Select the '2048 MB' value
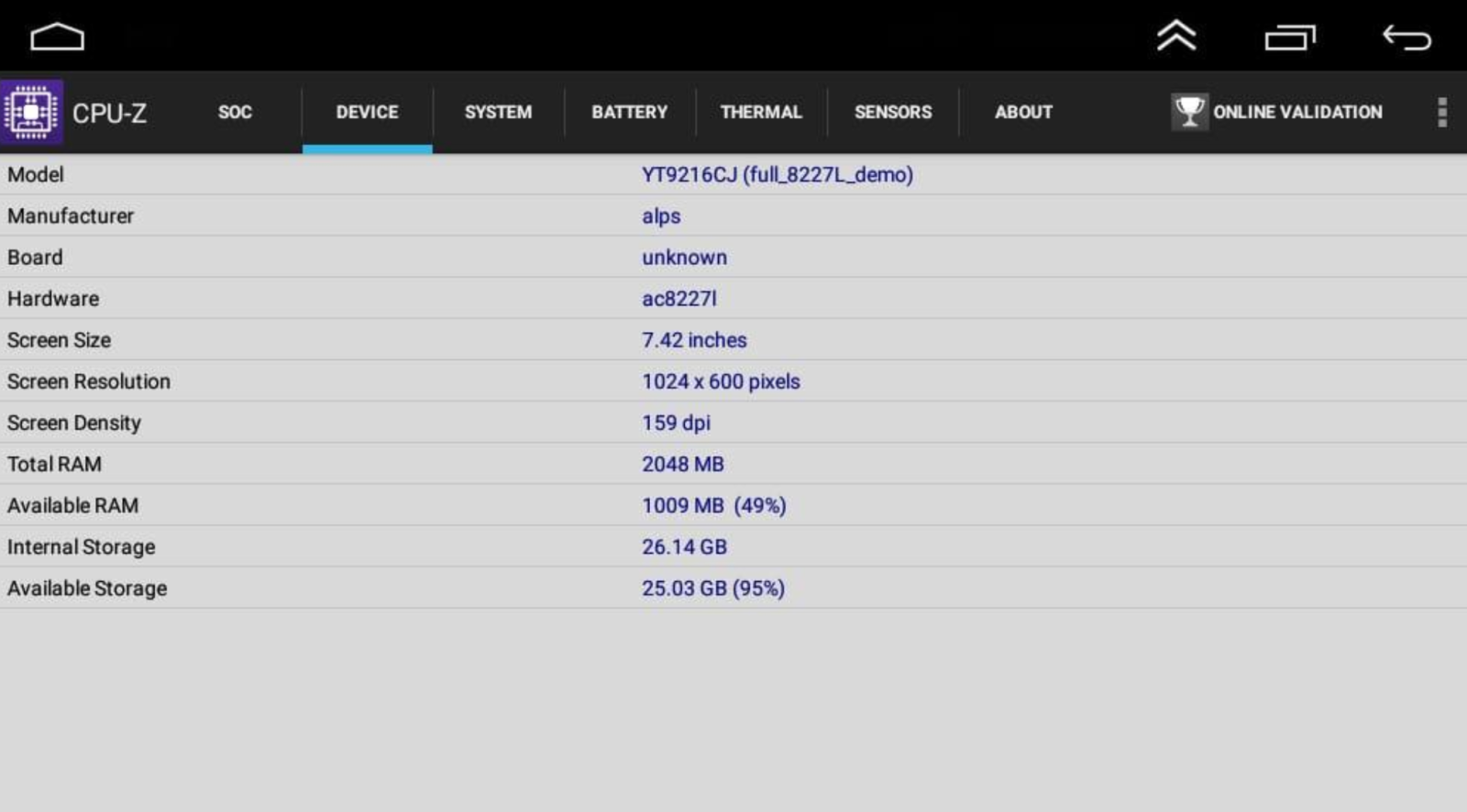This screenshot has height=812, width=1467. click(x=683, y=464)
